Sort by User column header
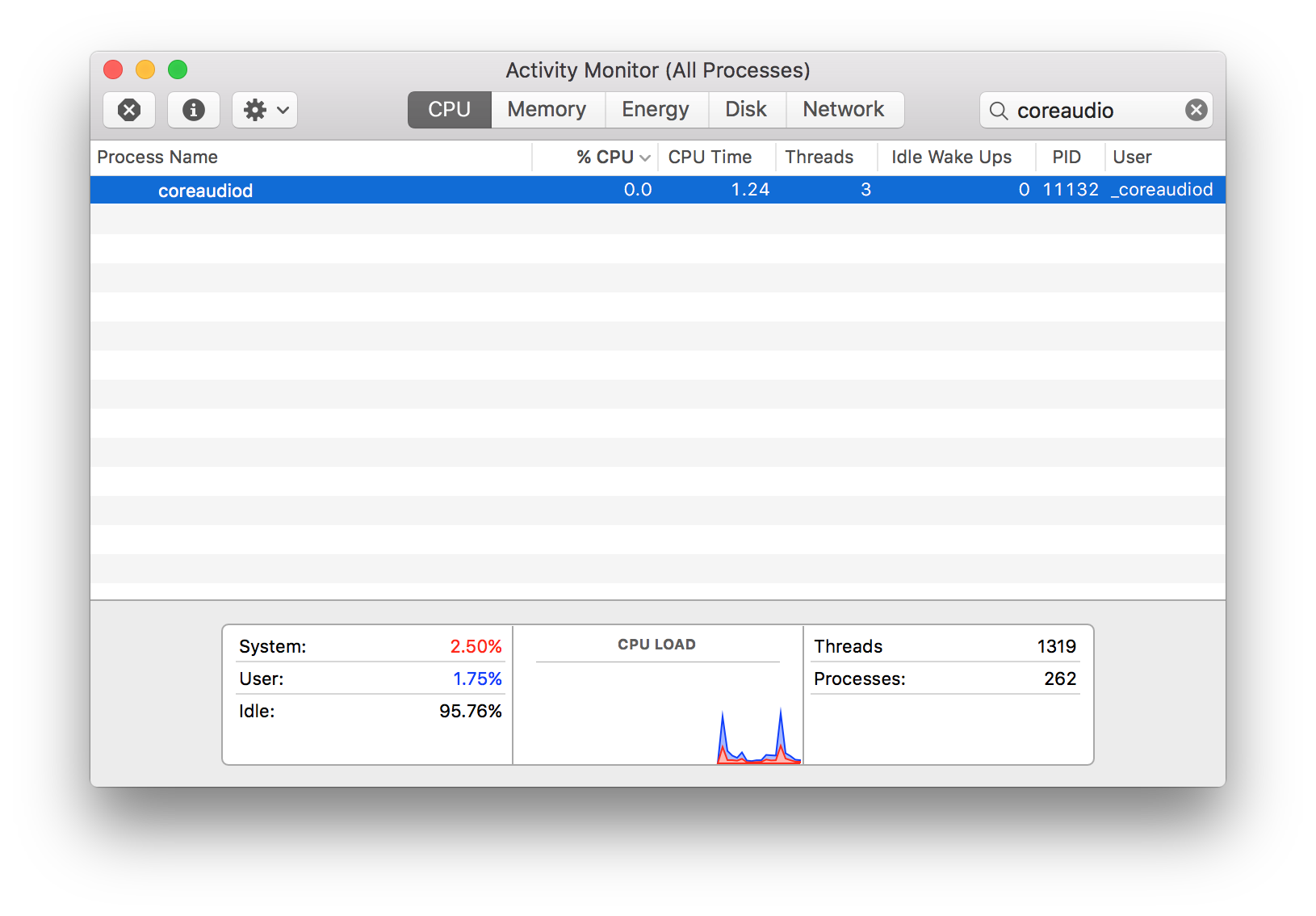Image resolution: width=1316 pixels, height=916 pixels. 1165,157
